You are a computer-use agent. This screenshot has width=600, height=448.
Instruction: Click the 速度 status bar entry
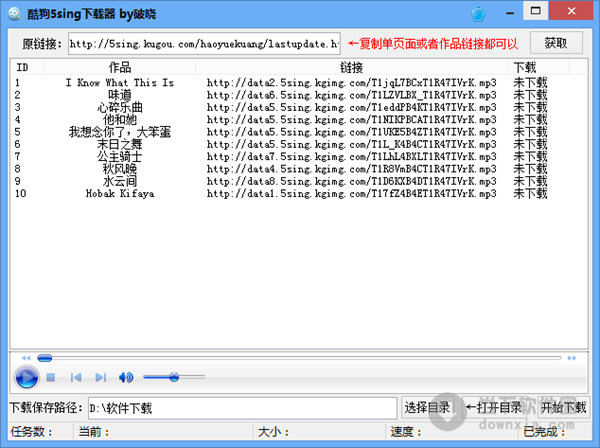406,432
